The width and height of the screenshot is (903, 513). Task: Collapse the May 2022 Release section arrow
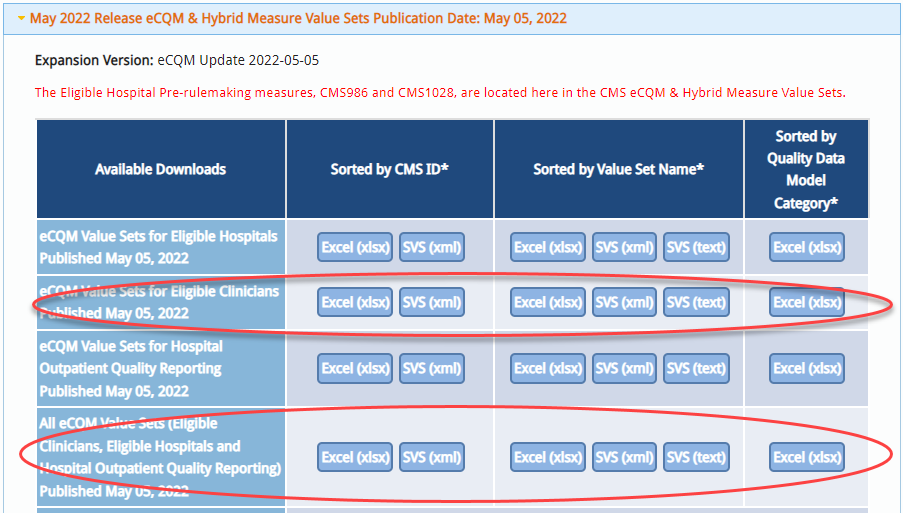[21, 18]
